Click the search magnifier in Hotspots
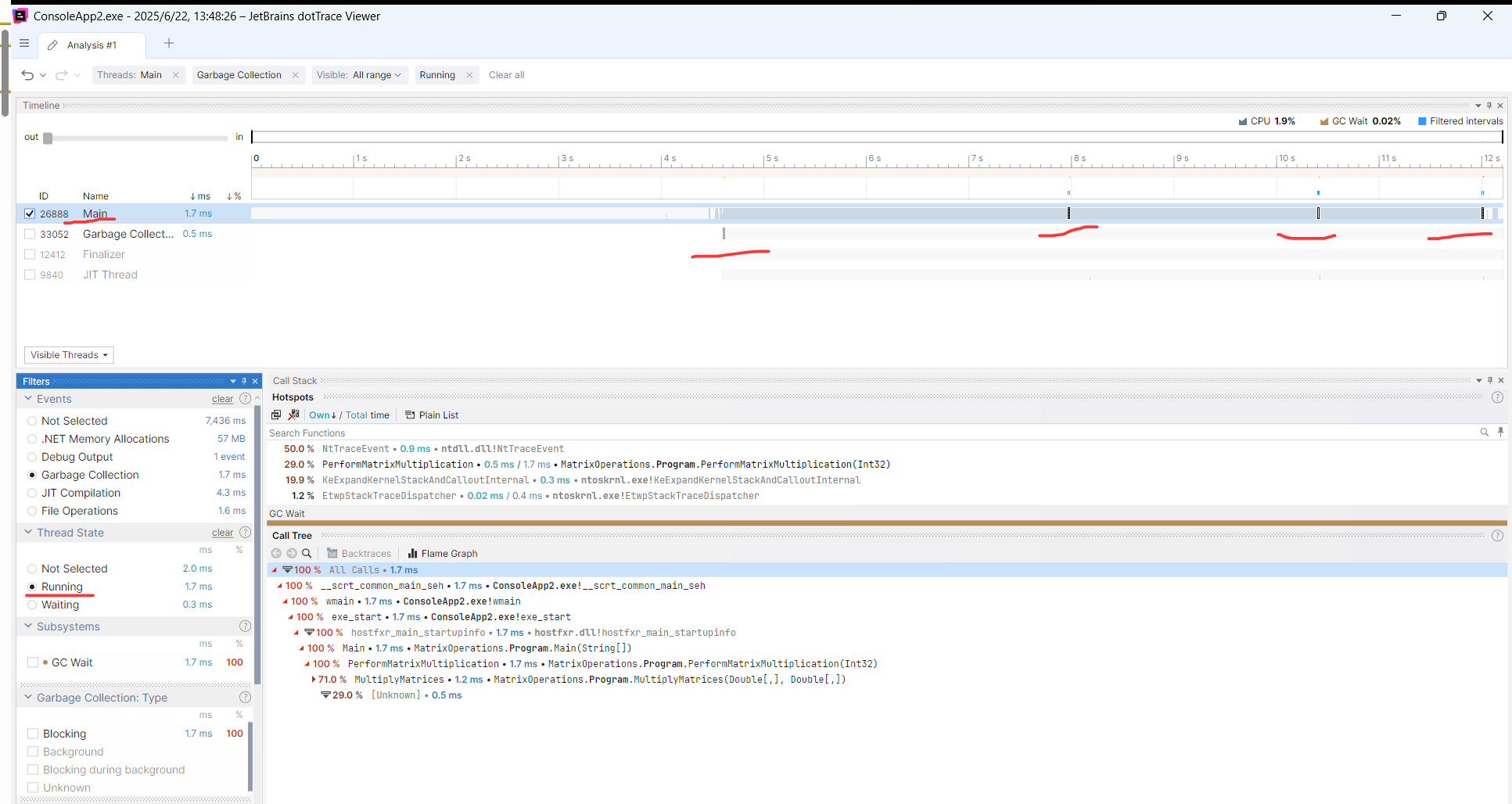Screen dimensions: 1512x804 pyautogui.click(x=1484, y=433)
